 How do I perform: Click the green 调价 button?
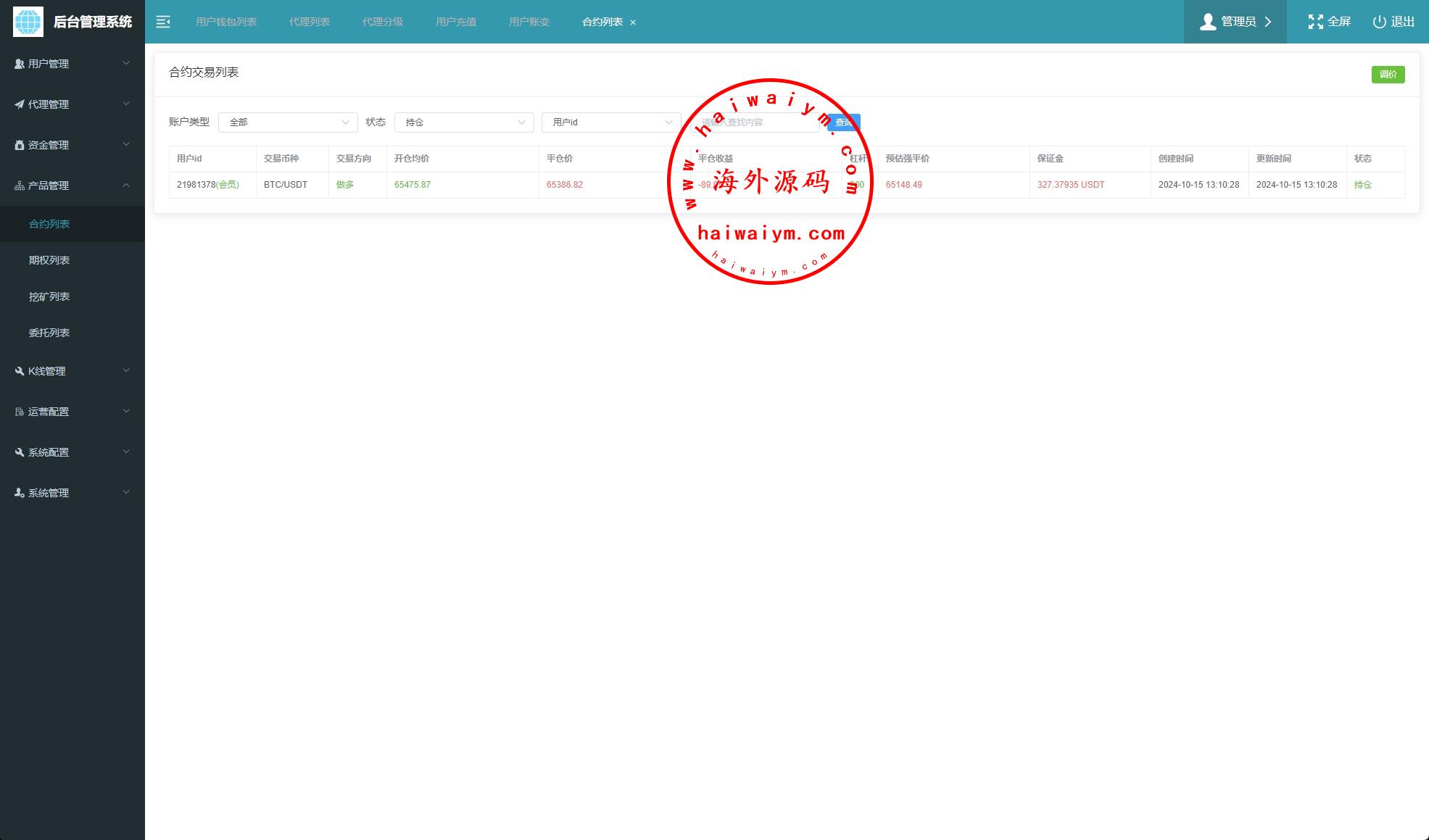1388,75
